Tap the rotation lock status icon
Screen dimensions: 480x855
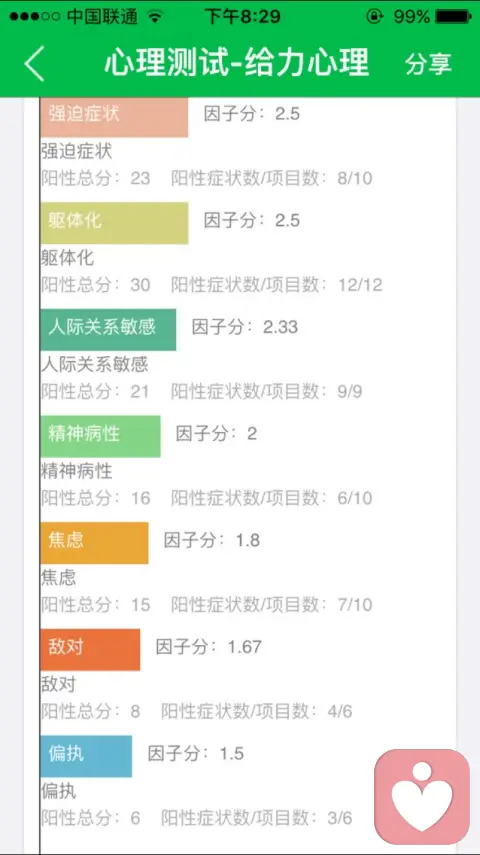coord(374,16)
